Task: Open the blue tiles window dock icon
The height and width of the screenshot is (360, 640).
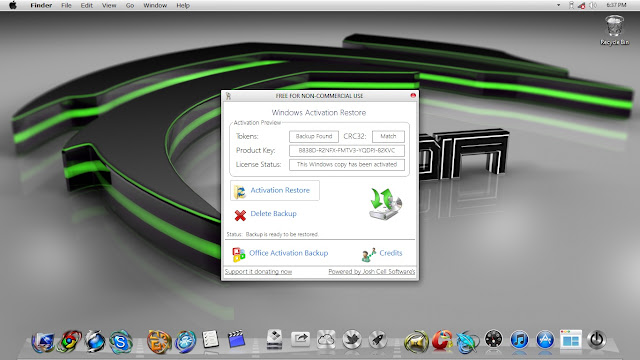Action: pos(571,340)
